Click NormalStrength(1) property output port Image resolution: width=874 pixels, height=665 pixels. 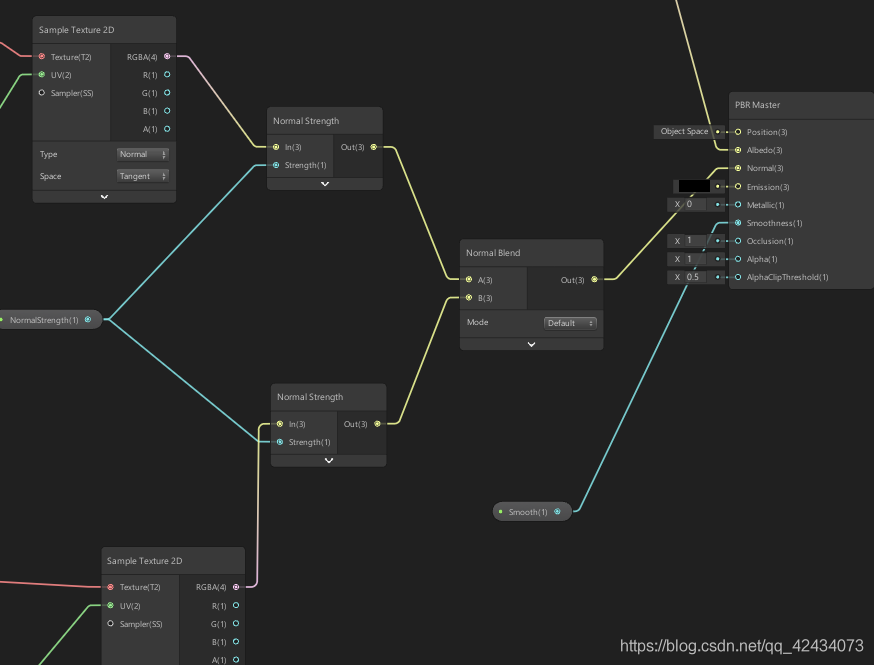pyautogui.click(x=88, y=319)
